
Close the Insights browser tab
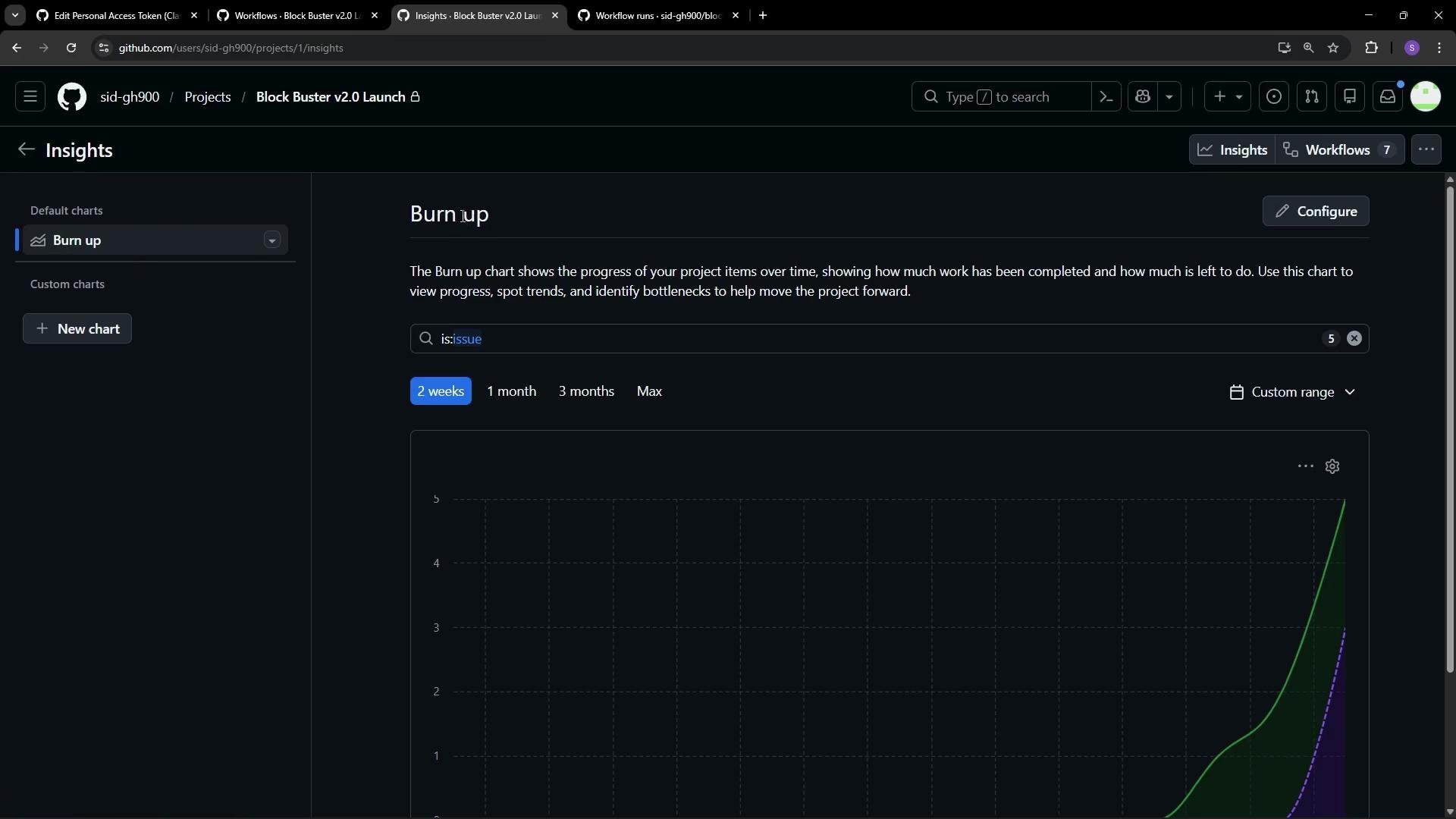(555, 15)
